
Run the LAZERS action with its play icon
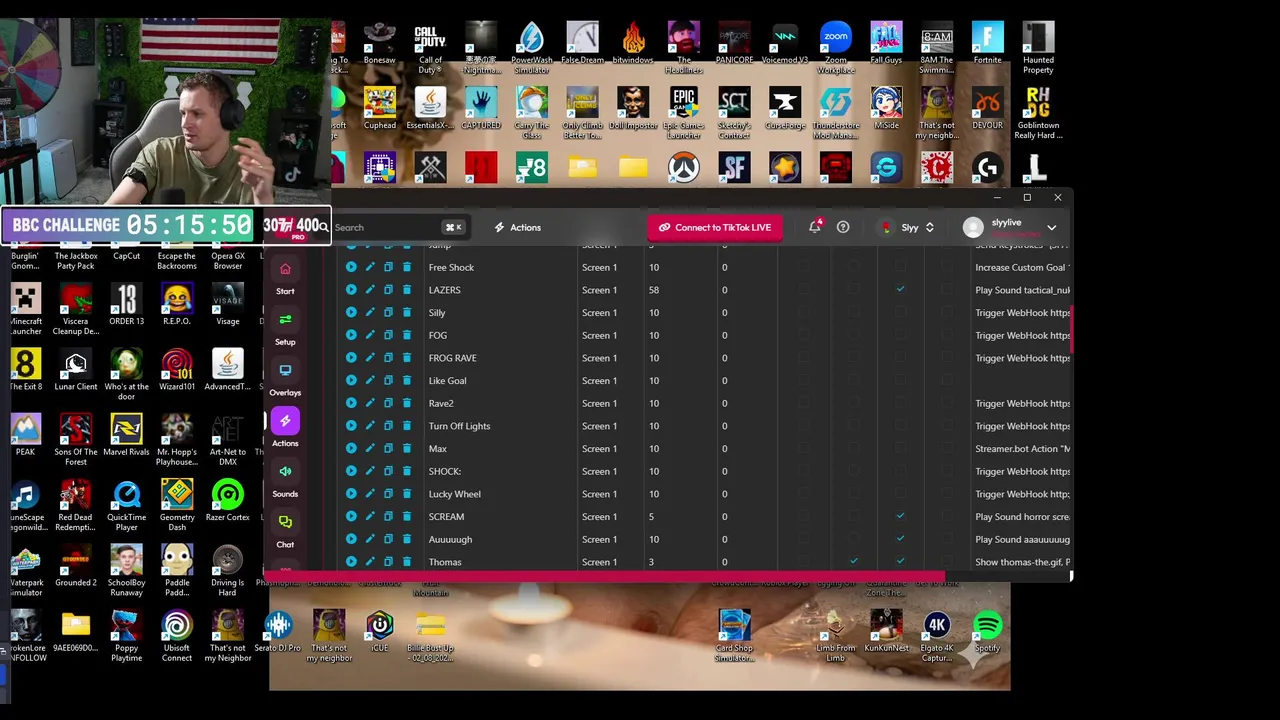click(351, 290)
